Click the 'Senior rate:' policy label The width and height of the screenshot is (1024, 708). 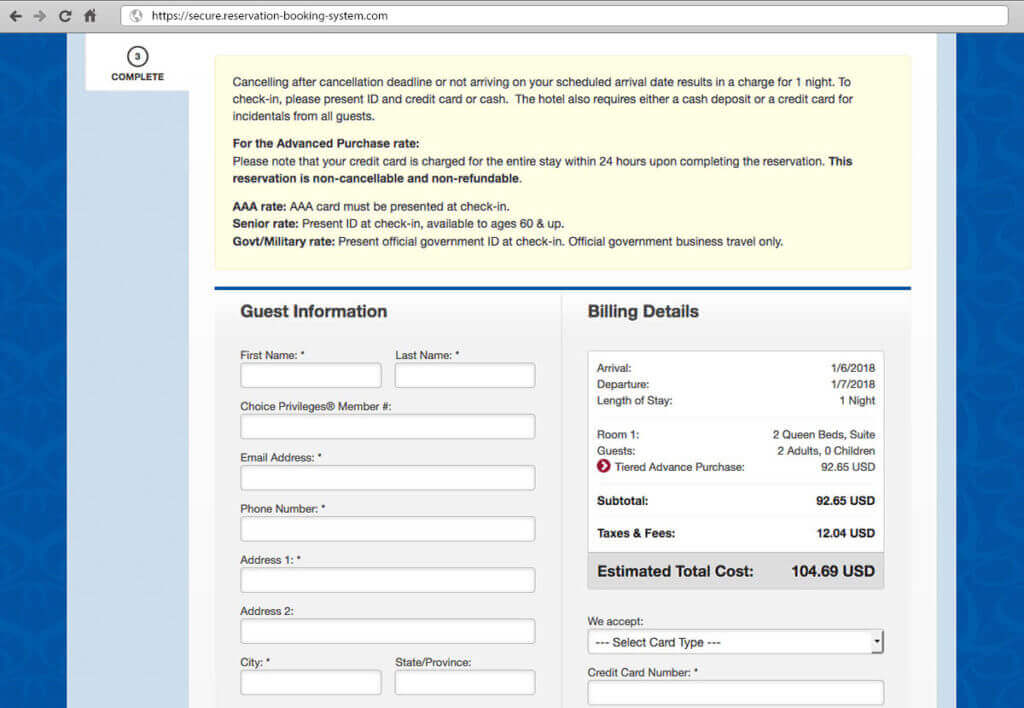coord(265,223)
